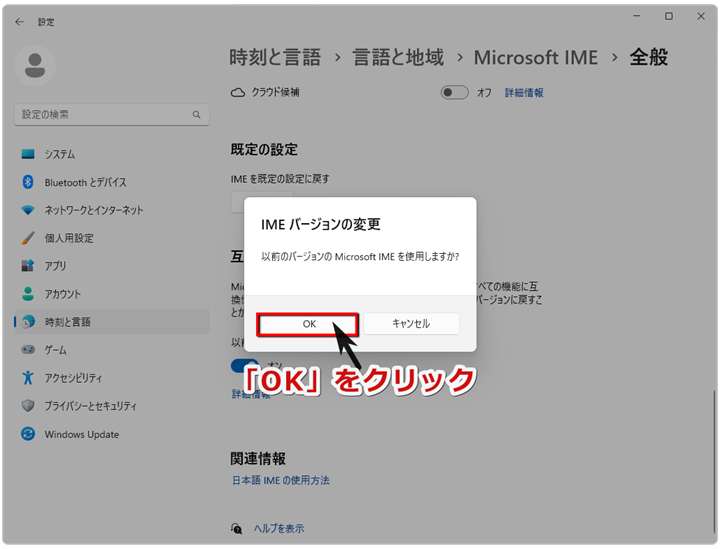
Task: Click the cloud icon beside クラウド候補
Action: point(238,93)
